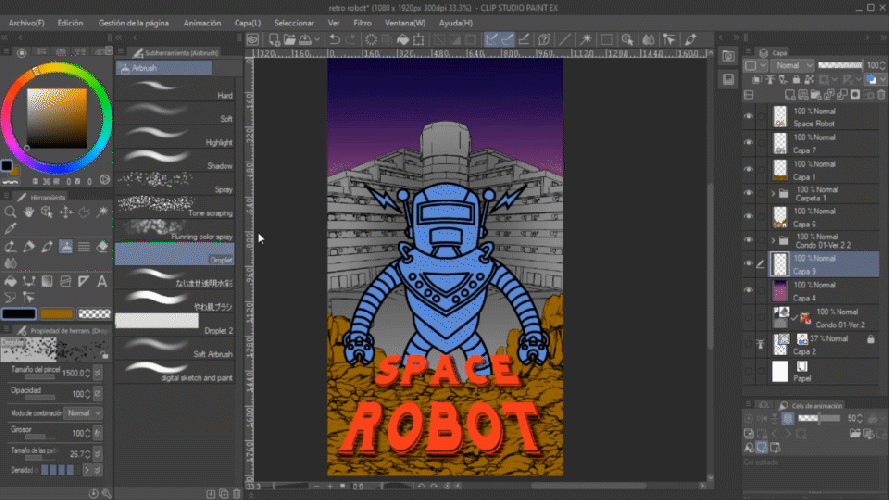Expand the Carpeta 1 folder
The image size is (889, 500).
[x=773, y=194]
